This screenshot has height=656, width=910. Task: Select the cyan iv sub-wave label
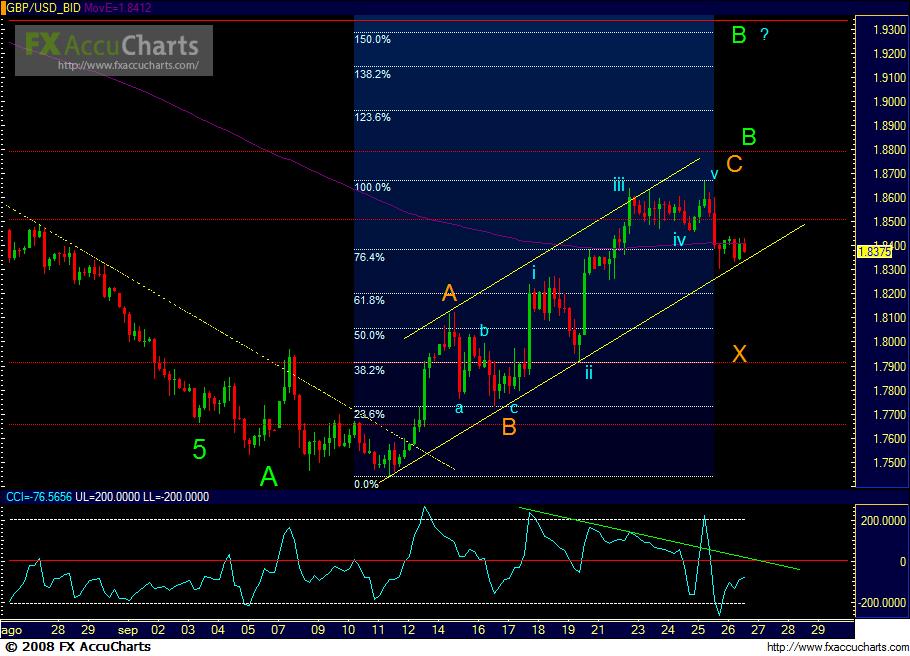coord(679,240)
